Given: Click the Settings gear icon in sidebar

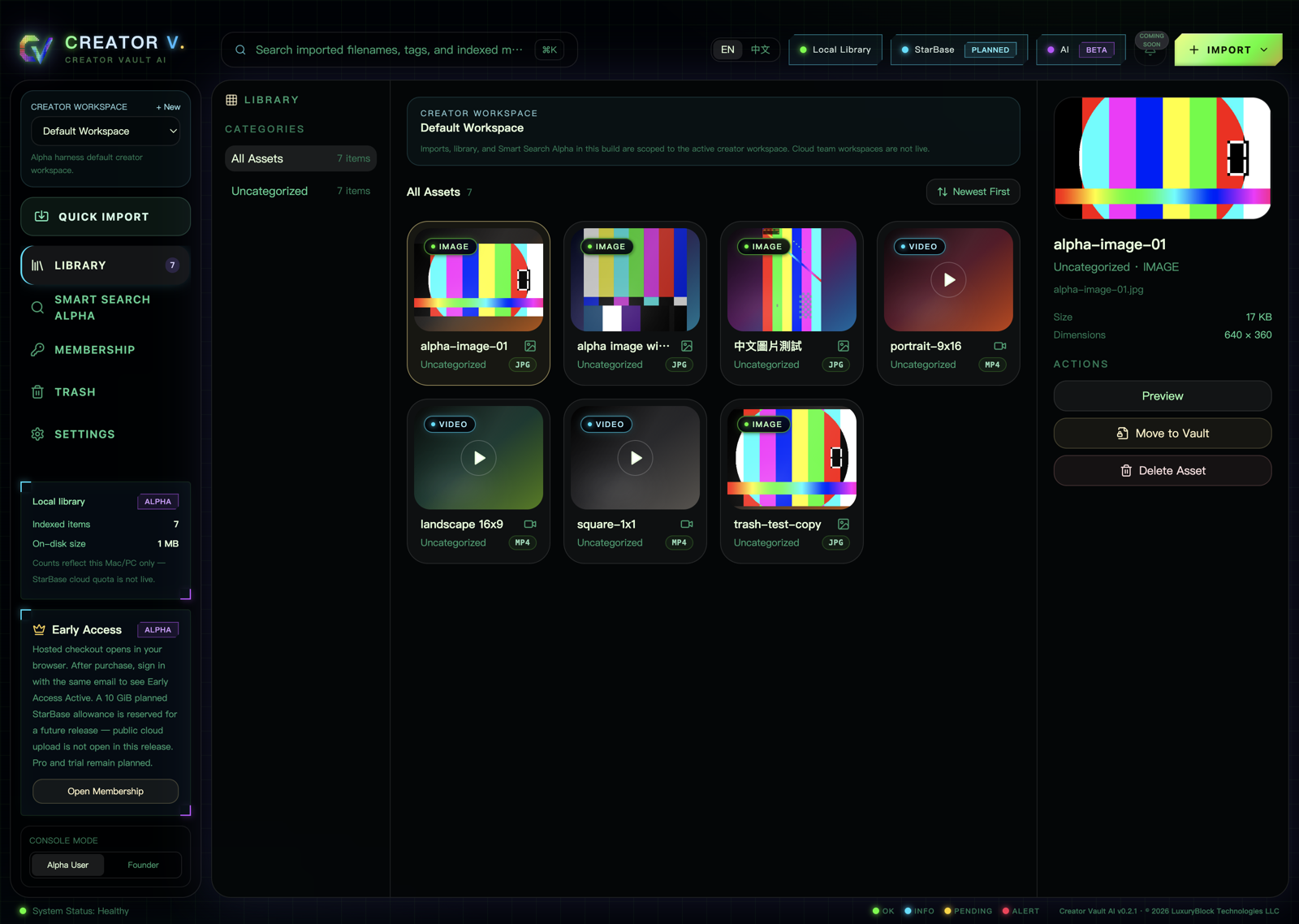Looking at the screenshot, I should [37, 434].
